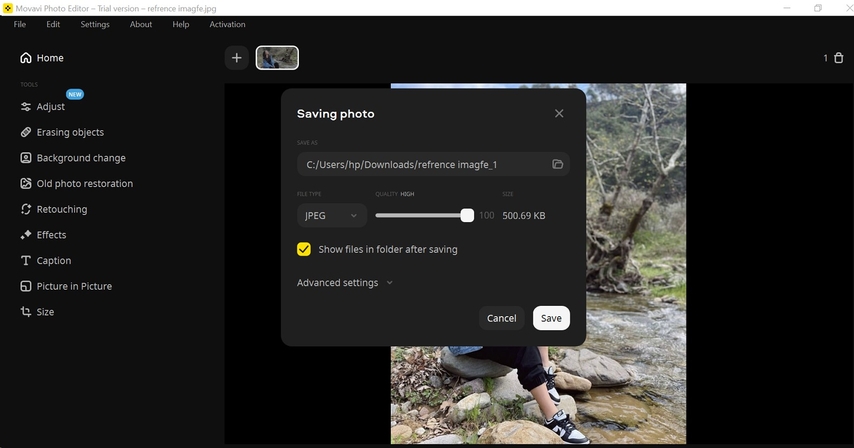This screenshot has width=854, height=448.
Task: Open the Size tool
Action: 37,311
